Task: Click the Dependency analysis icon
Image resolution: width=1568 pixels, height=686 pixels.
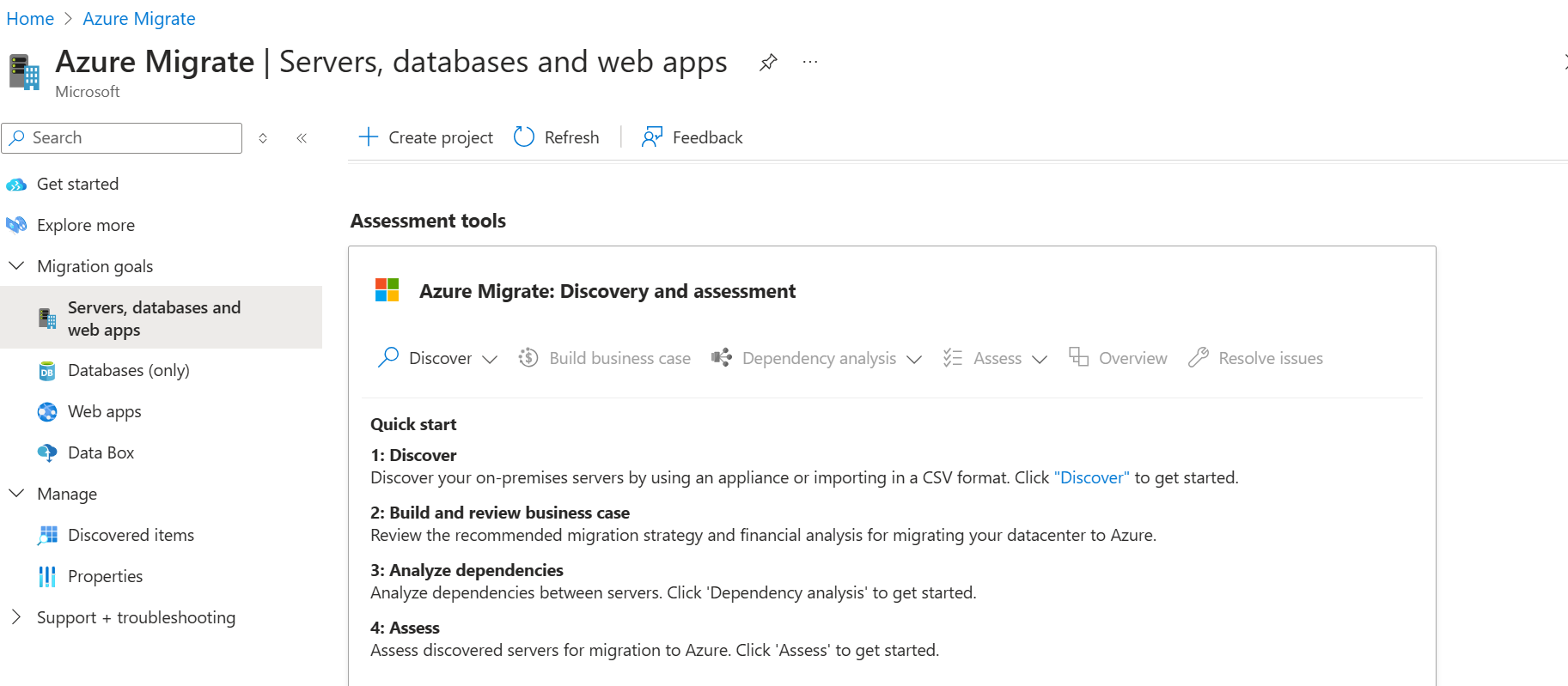Action: (722, 357)
